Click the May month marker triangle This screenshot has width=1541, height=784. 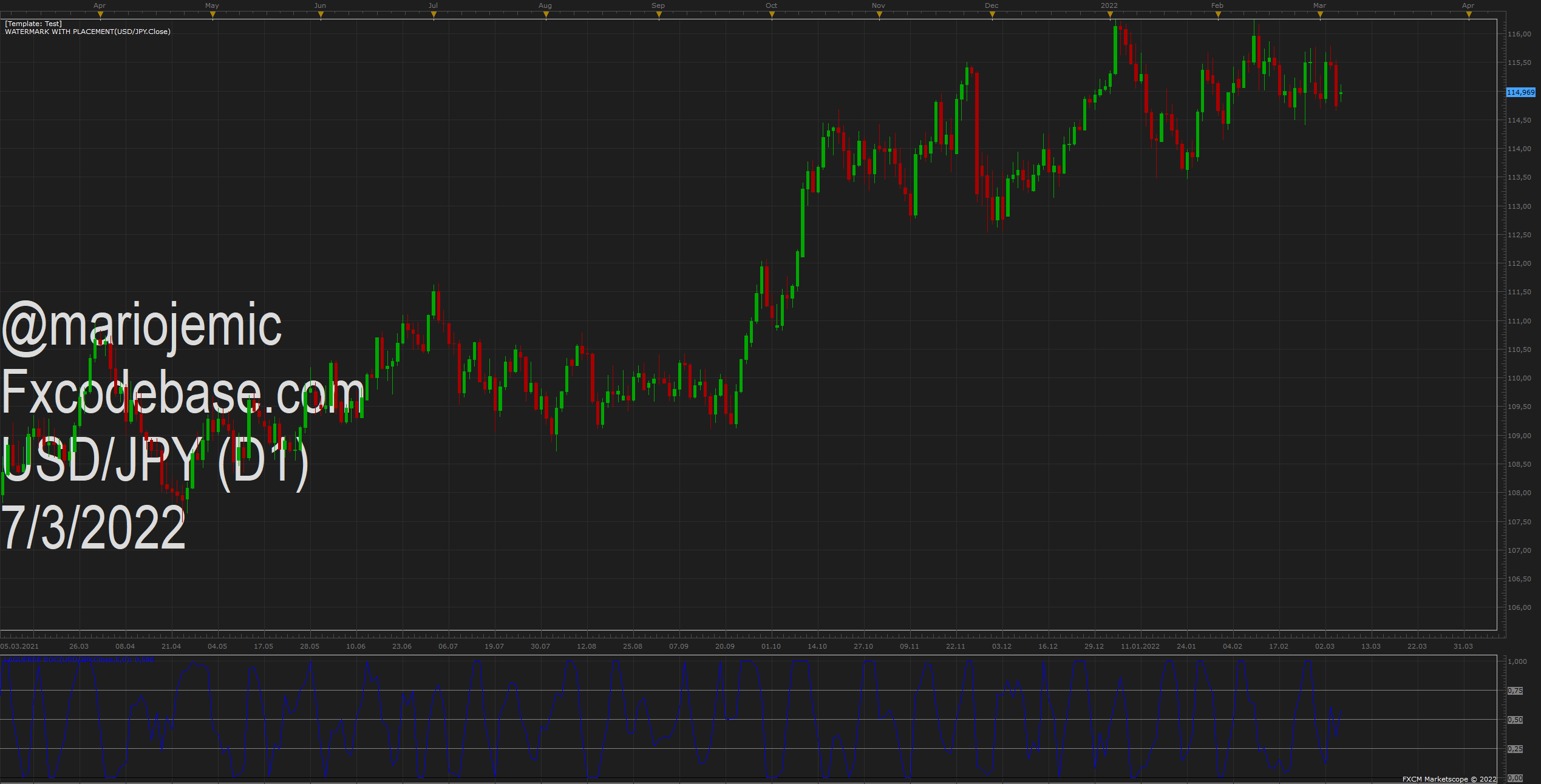(213, 15)
